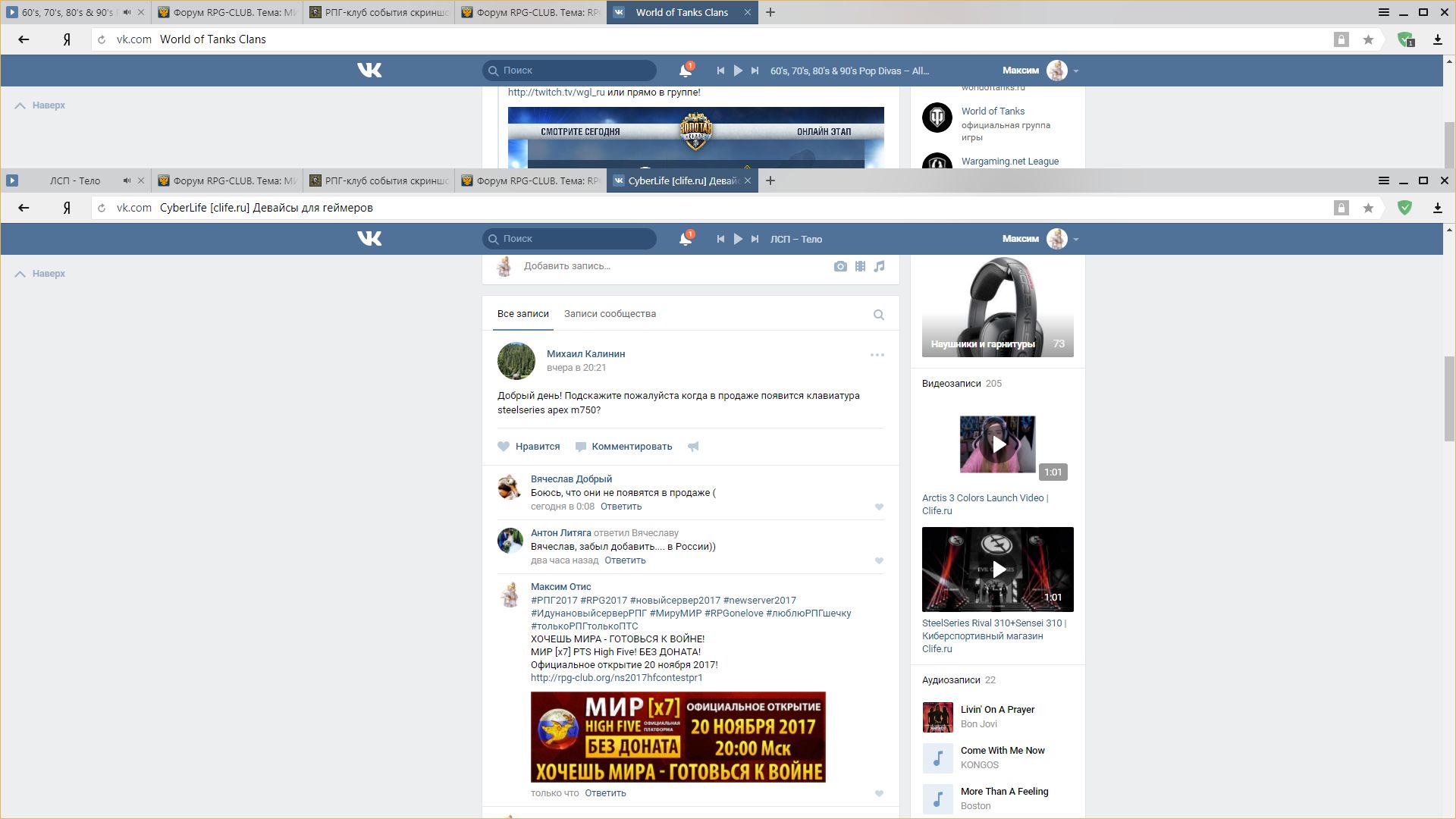This screenshot has width=1456, height=819.
Task: Click the Наверх button in the back window
Action: [40, 105]
